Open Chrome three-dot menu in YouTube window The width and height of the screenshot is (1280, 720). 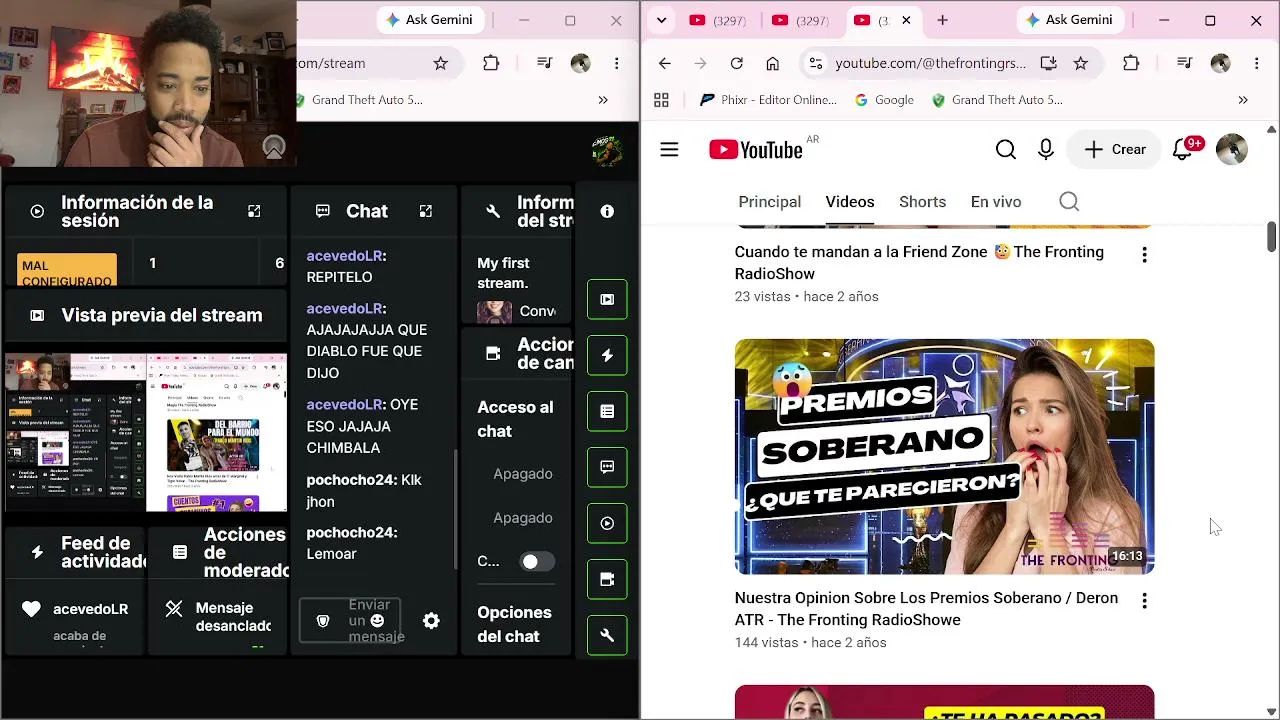[x=1257, y=63]
